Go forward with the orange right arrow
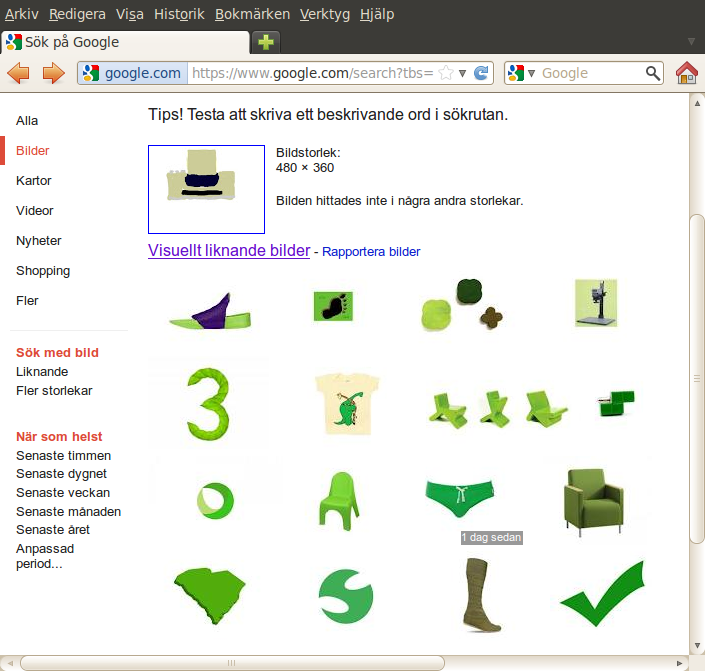Image resolution: width=705 pixels, height=671 pixels. [x=54, y=73]
